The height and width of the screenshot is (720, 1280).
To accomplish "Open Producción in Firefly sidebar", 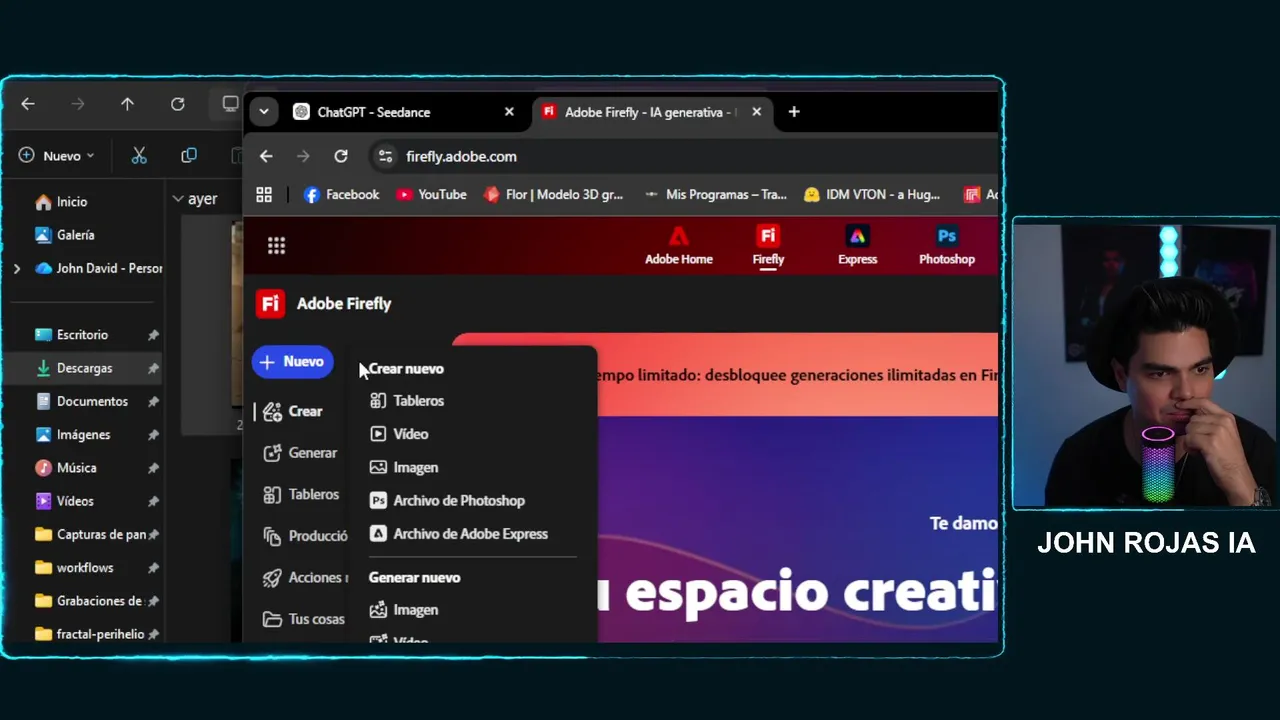I will coord(305,536).
